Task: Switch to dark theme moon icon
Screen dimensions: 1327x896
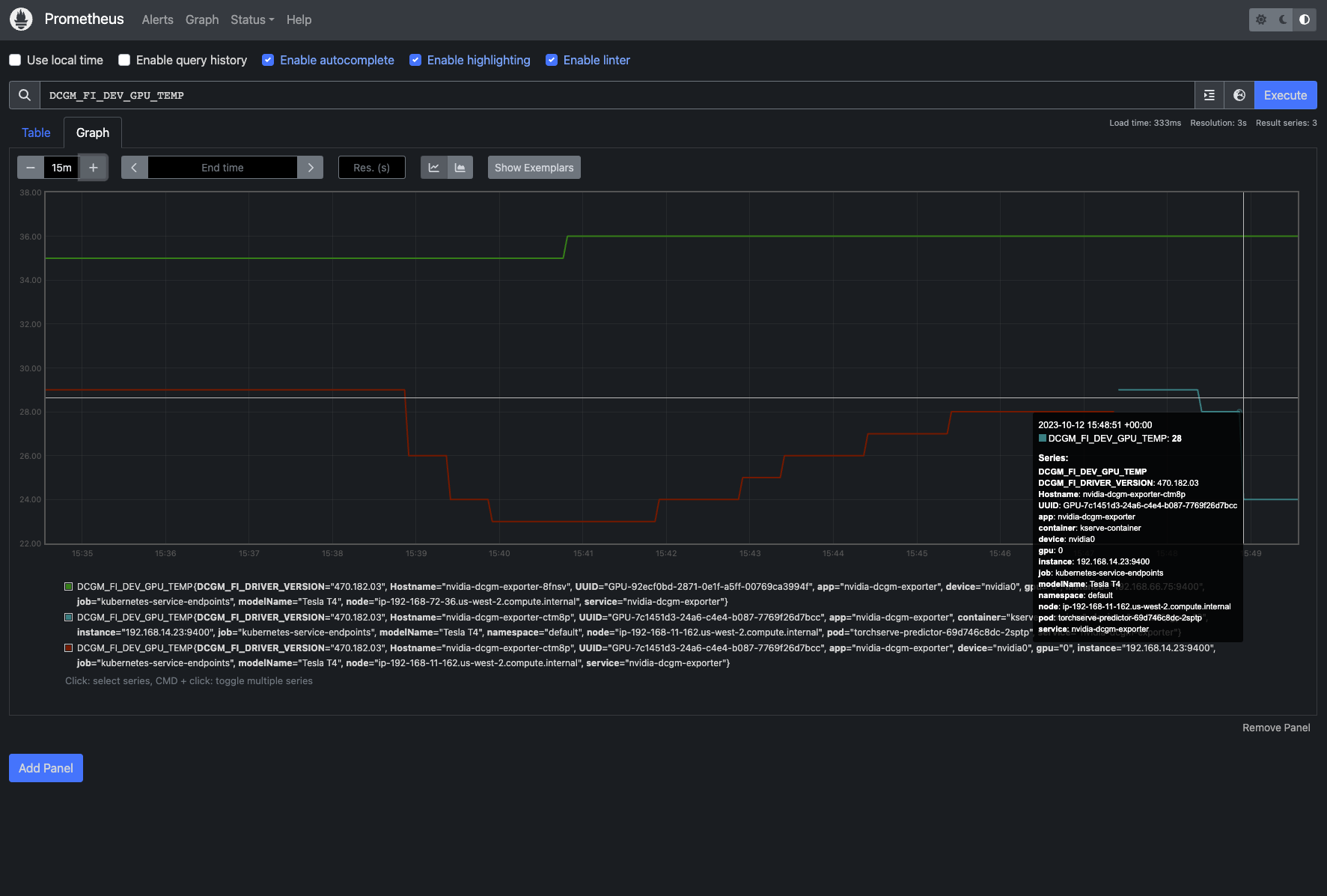Action: click(1283, 19)
